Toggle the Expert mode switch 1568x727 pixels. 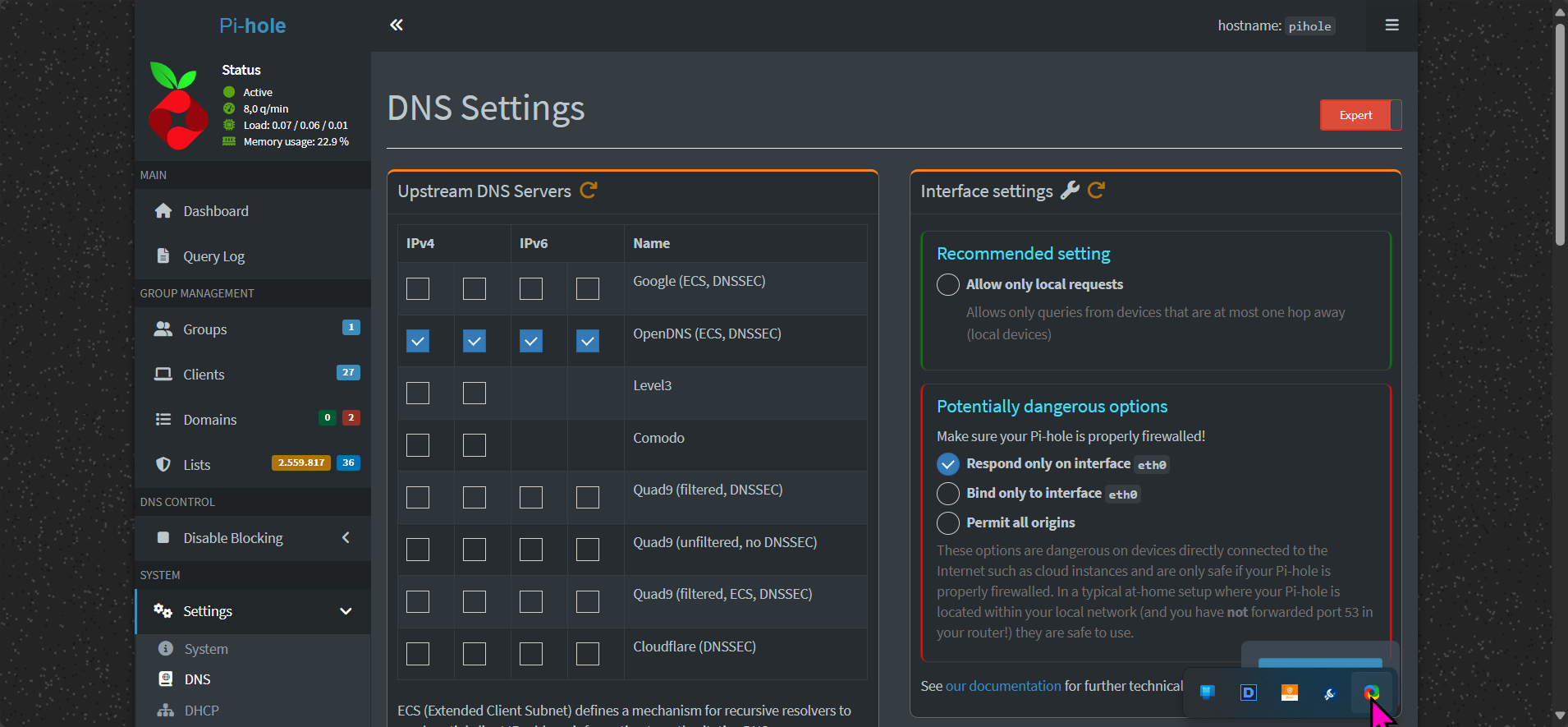pyautogui.click(x=1360, y=115)
